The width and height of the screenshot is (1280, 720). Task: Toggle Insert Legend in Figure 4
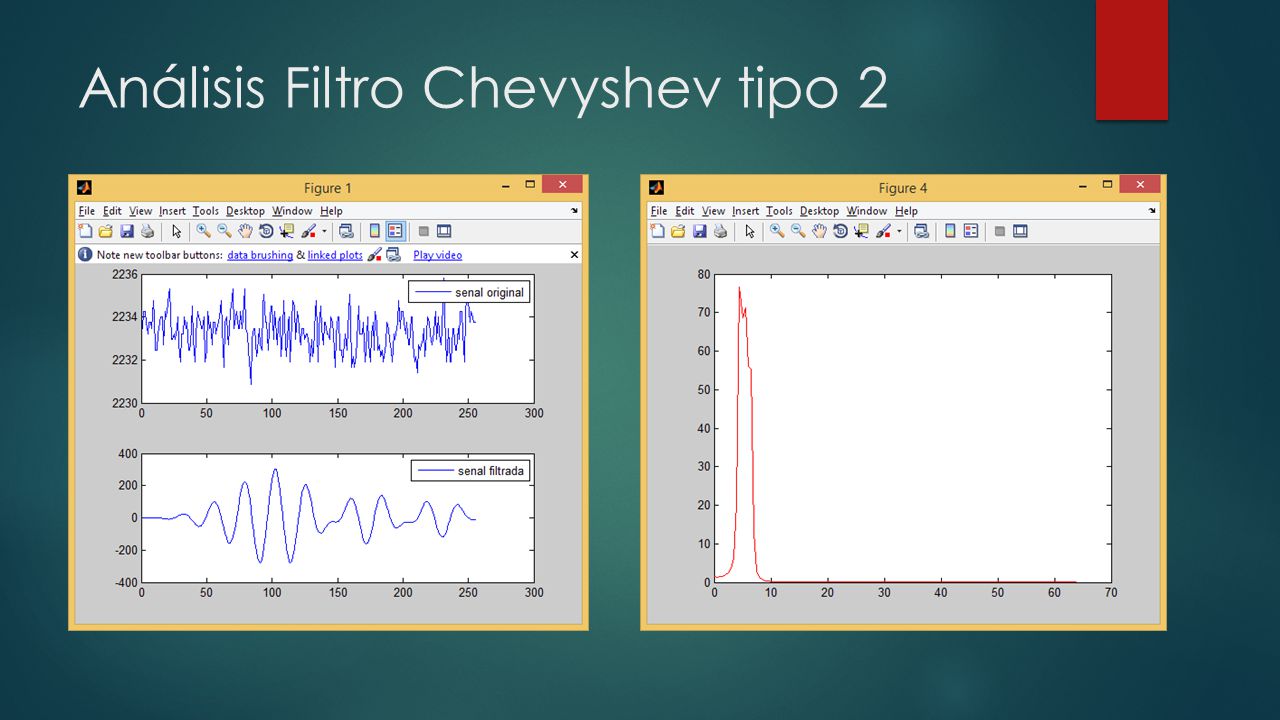(x=971, y=231)
